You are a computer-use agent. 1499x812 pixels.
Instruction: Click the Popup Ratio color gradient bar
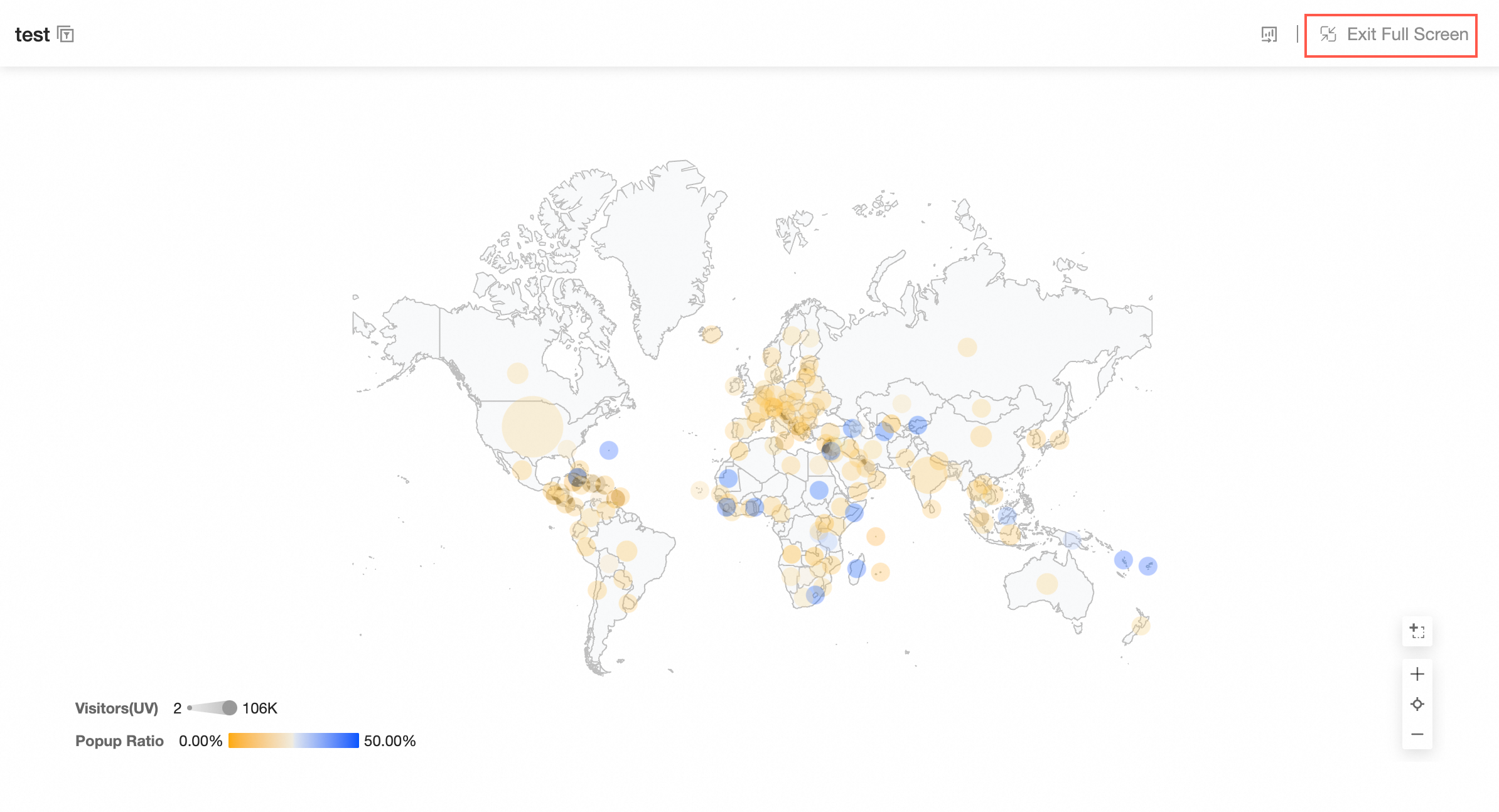(293, 740)
